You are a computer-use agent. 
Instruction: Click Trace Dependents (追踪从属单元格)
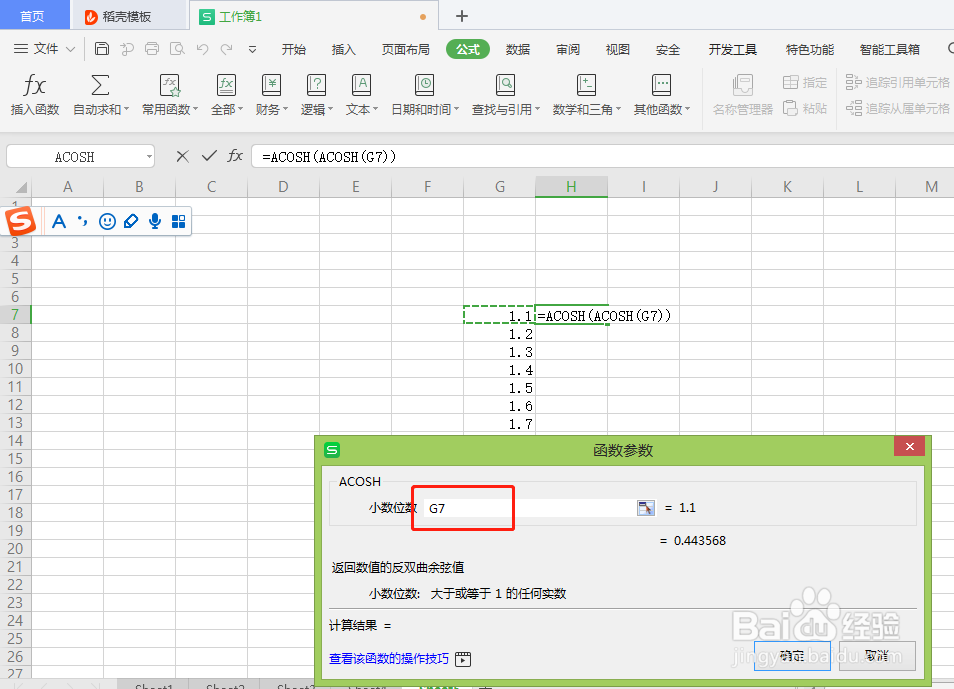[x=897, y=108]
